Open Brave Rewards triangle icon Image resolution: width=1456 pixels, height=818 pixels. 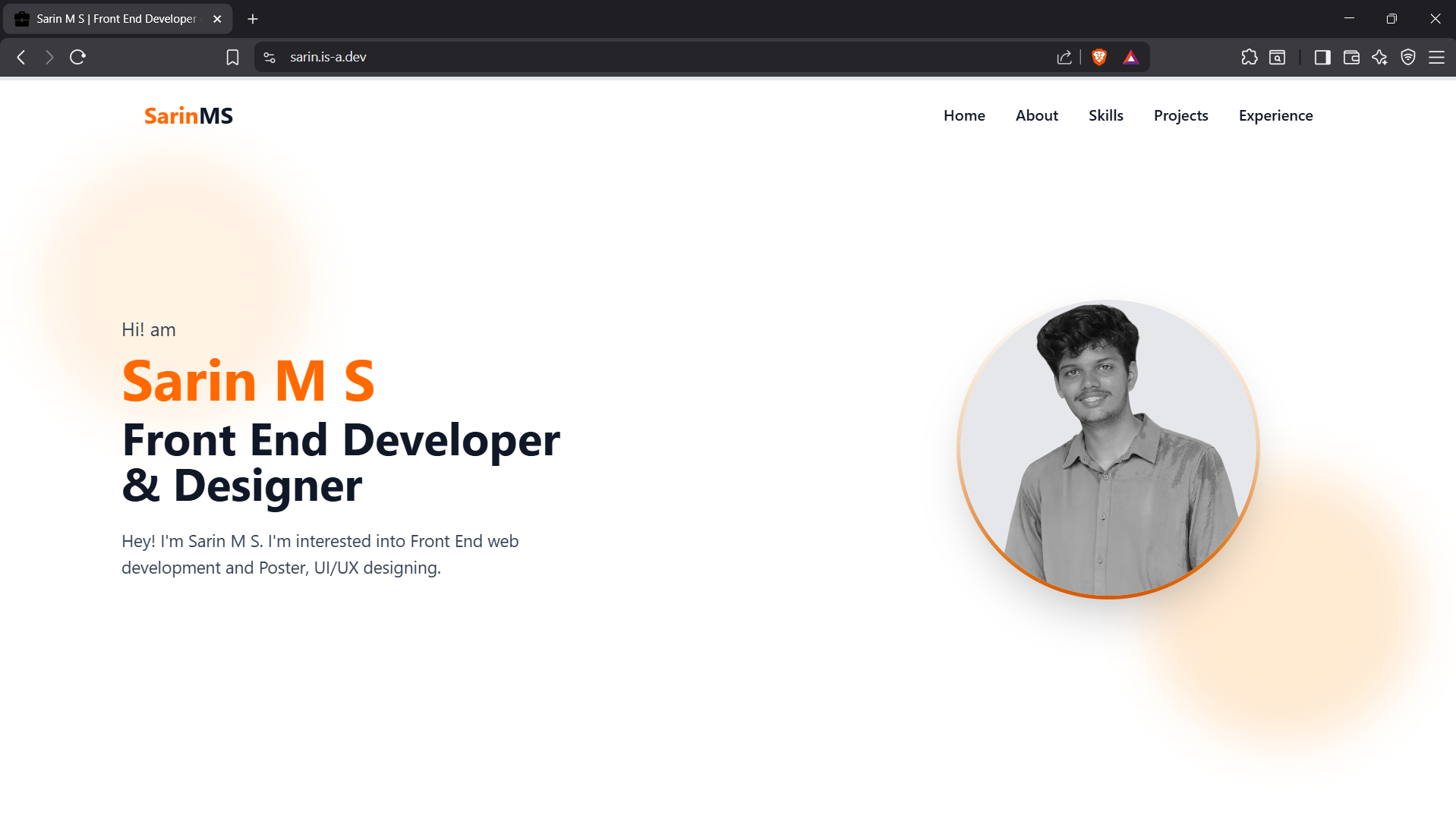[x=1131, y=57]
